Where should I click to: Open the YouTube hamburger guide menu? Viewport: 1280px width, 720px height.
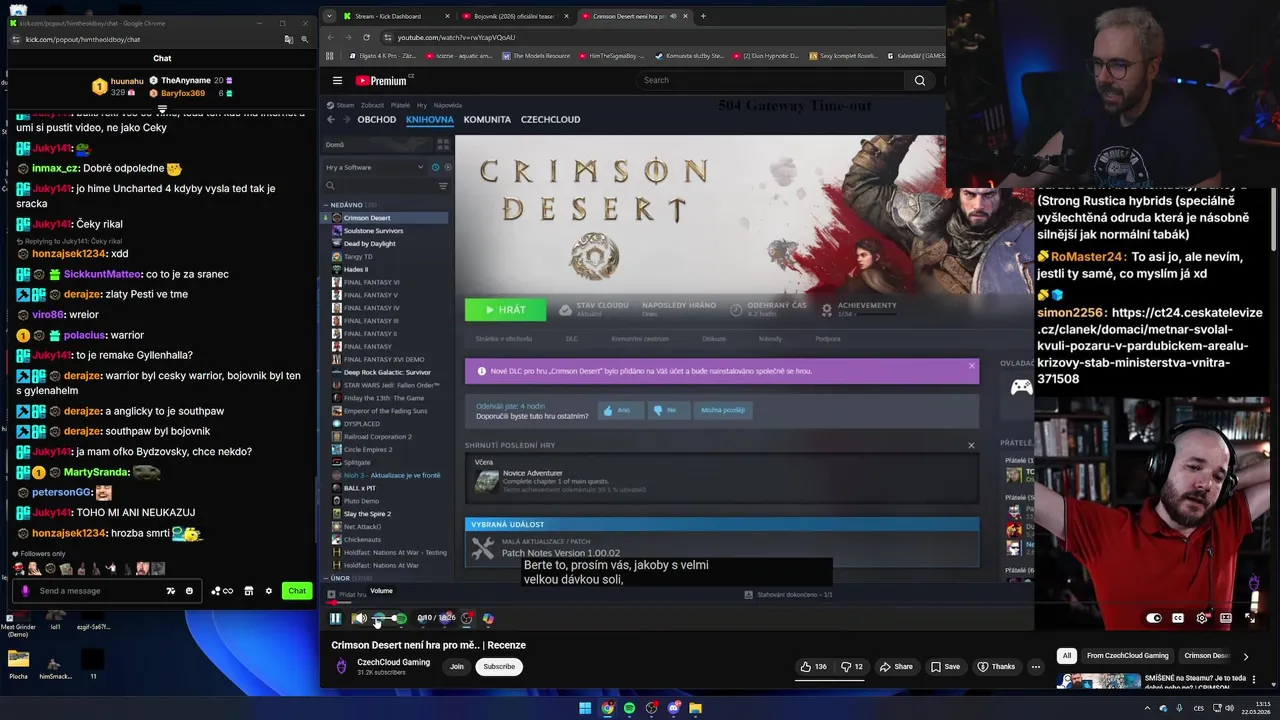pyautogui.click(x=337, y=81)
